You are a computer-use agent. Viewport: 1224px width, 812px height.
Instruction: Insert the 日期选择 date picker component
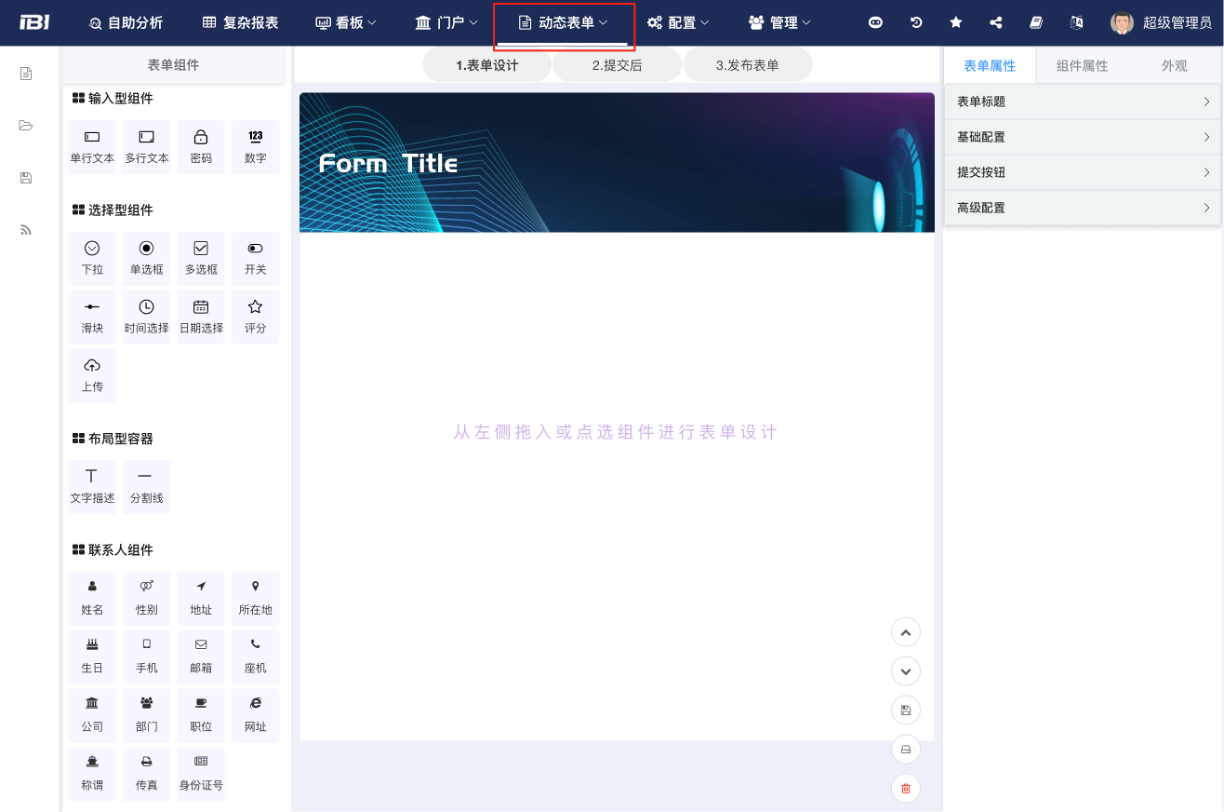[x=201, y=316]
